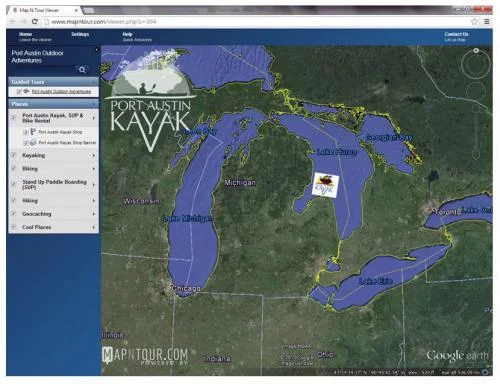Viewport: 500px width, 384px height.
Task: Open the Help menu item
Action: tap(137, 37)
